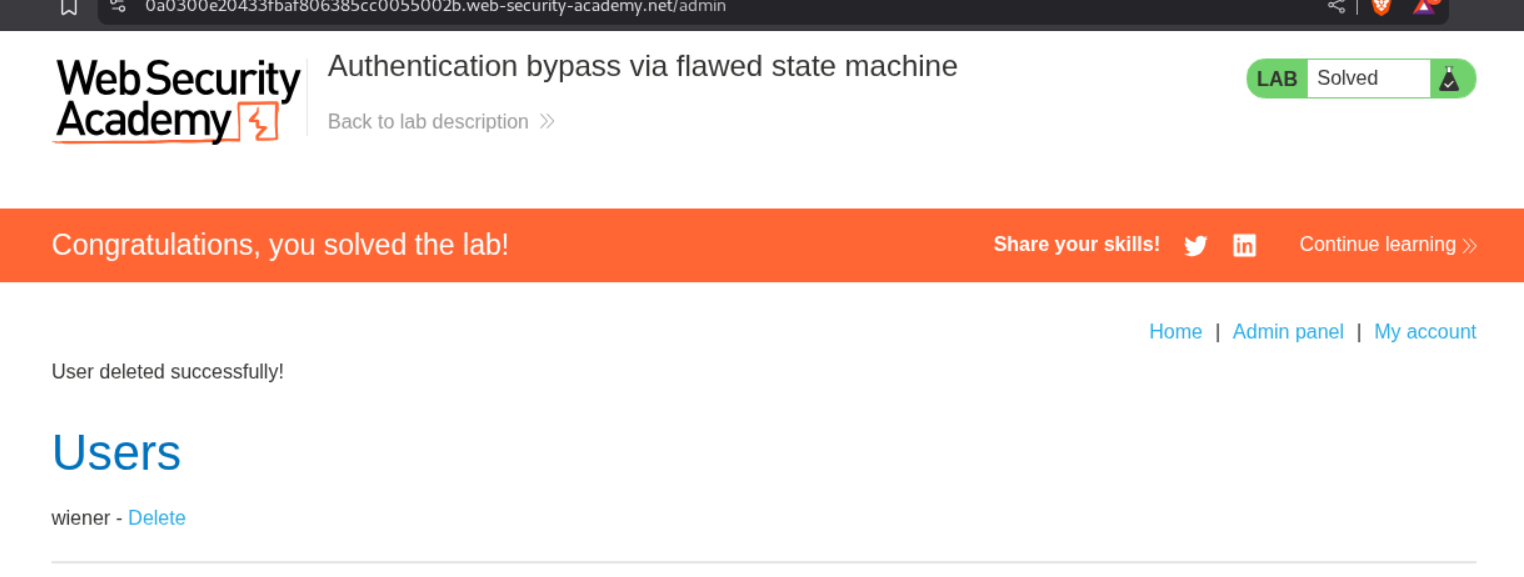The height and width of the screenshot is (577, 1524).
Task: Click the share icon in address bar
Action: tap(1336, 6)
